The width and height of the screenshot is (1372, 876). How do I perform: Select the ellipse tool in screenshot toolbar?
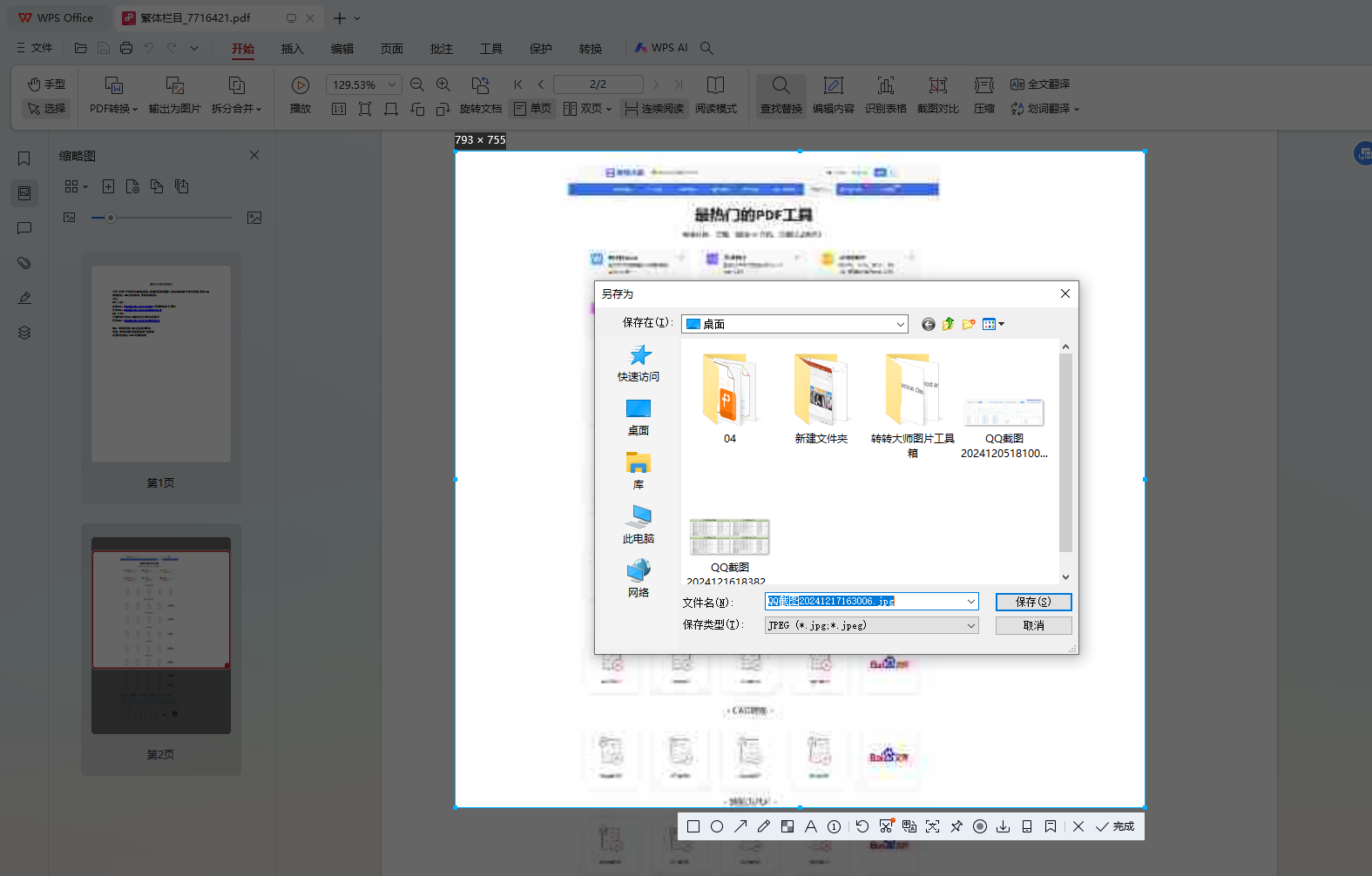click(x=717, y=826)
